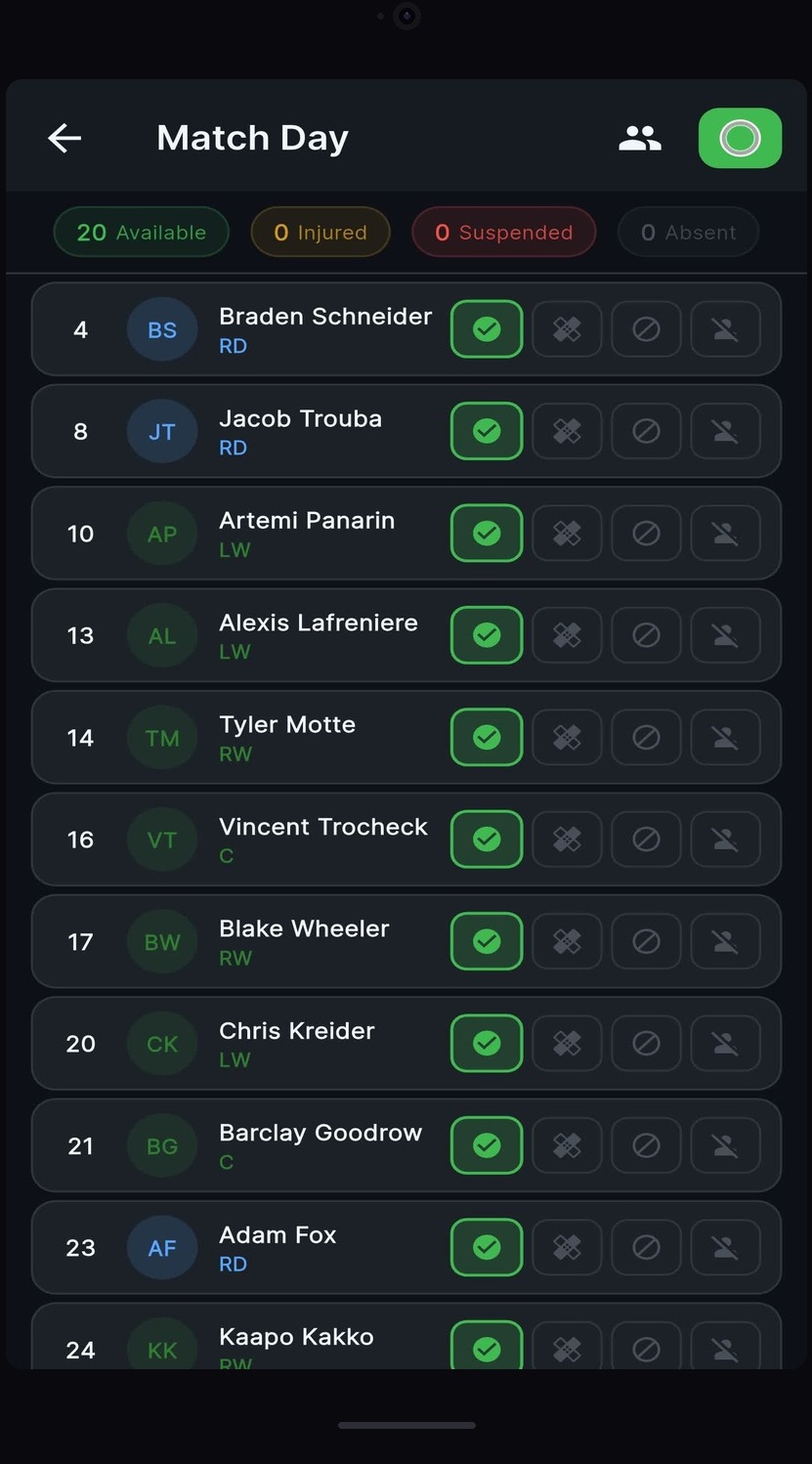This screenshot has width=812, height=1464.
Task: Mark Alexis Lafreniere as injured
Action: coord(567,635)
